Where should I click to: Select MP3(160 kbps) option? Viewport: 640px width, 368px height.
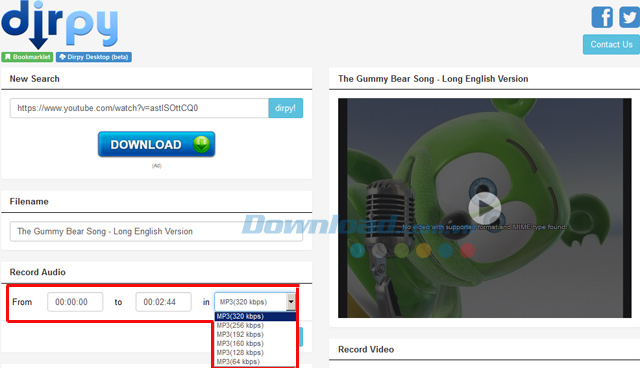pyautogui.click(x=255, y=344)
